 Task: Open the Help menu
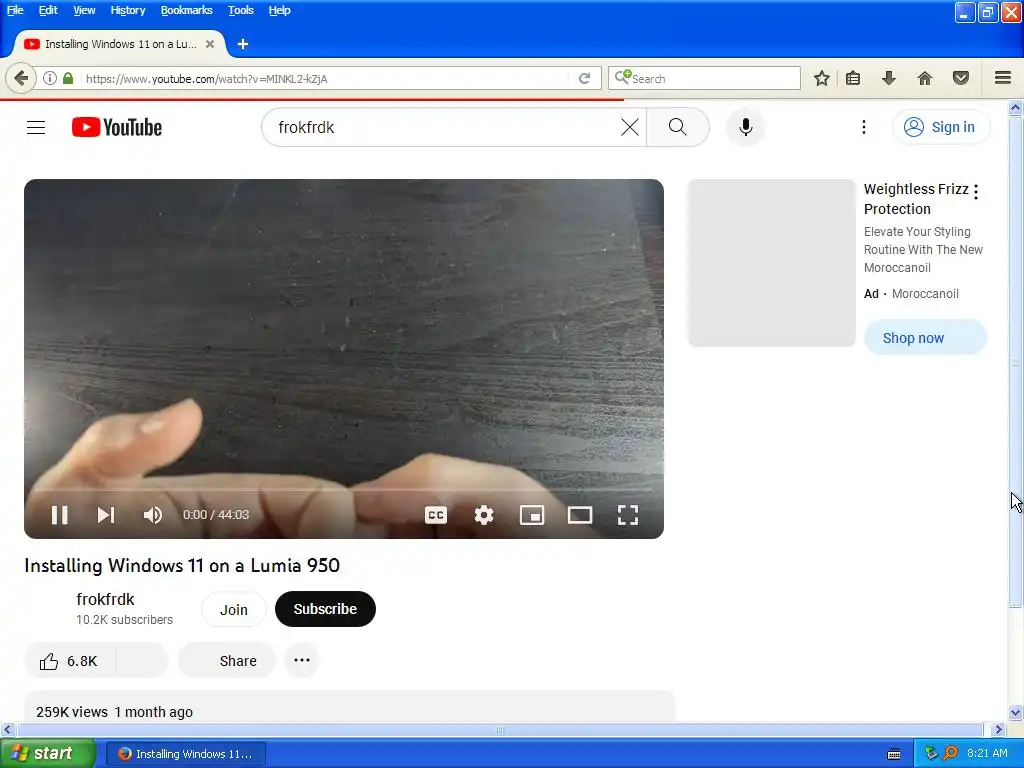pyautogui.click(x=280, y=10)
